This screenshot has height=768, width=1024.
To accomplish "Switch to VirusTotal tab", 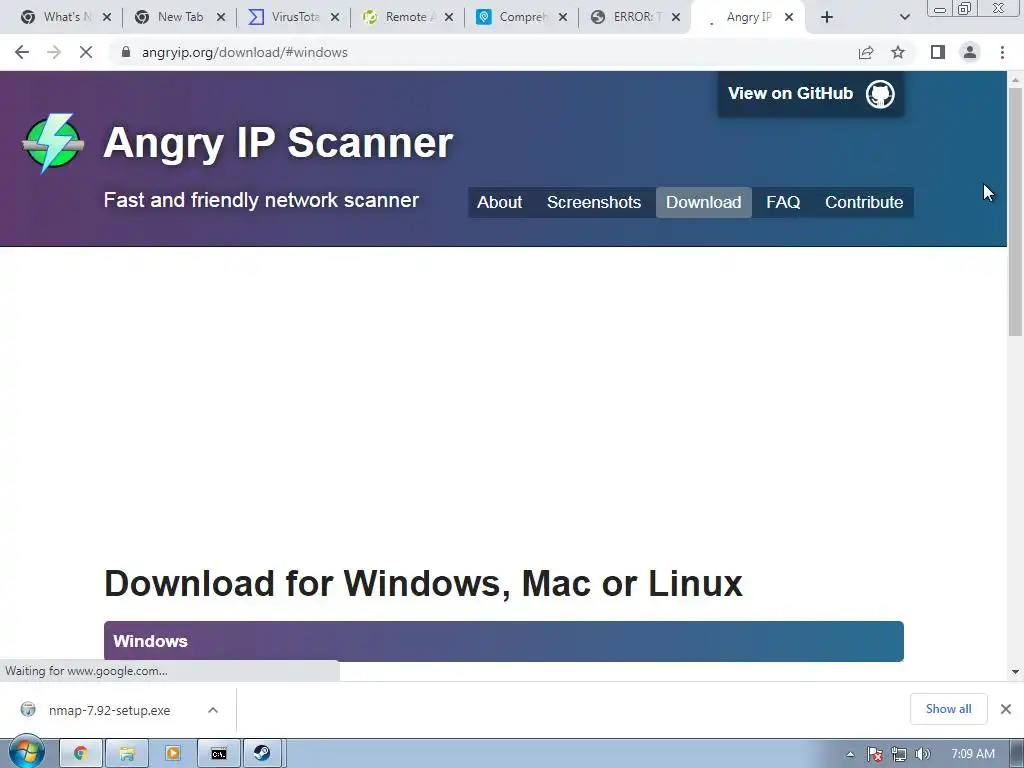I will [x=291, y=17].
